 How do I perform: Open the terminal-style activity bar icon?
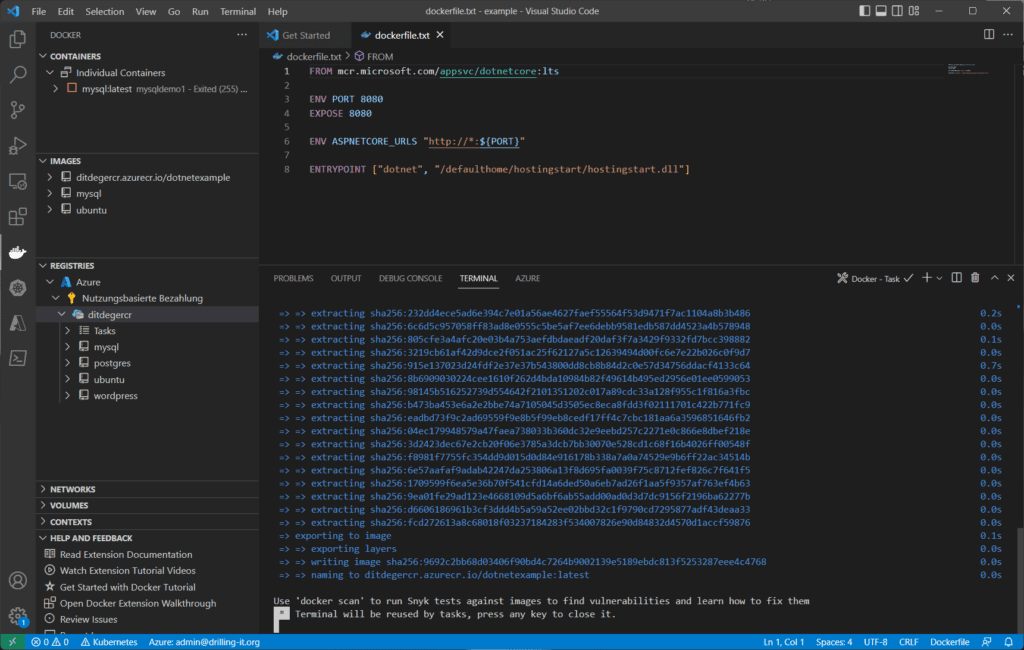[x=18, y=358]
